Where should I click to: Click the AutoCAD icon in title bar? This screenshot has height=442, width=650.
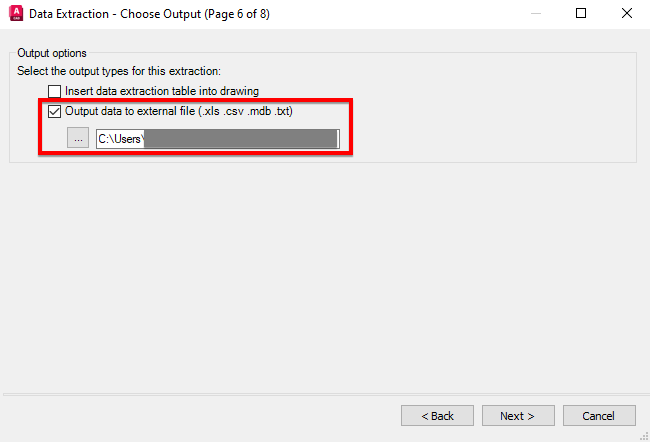click(16, 13)
